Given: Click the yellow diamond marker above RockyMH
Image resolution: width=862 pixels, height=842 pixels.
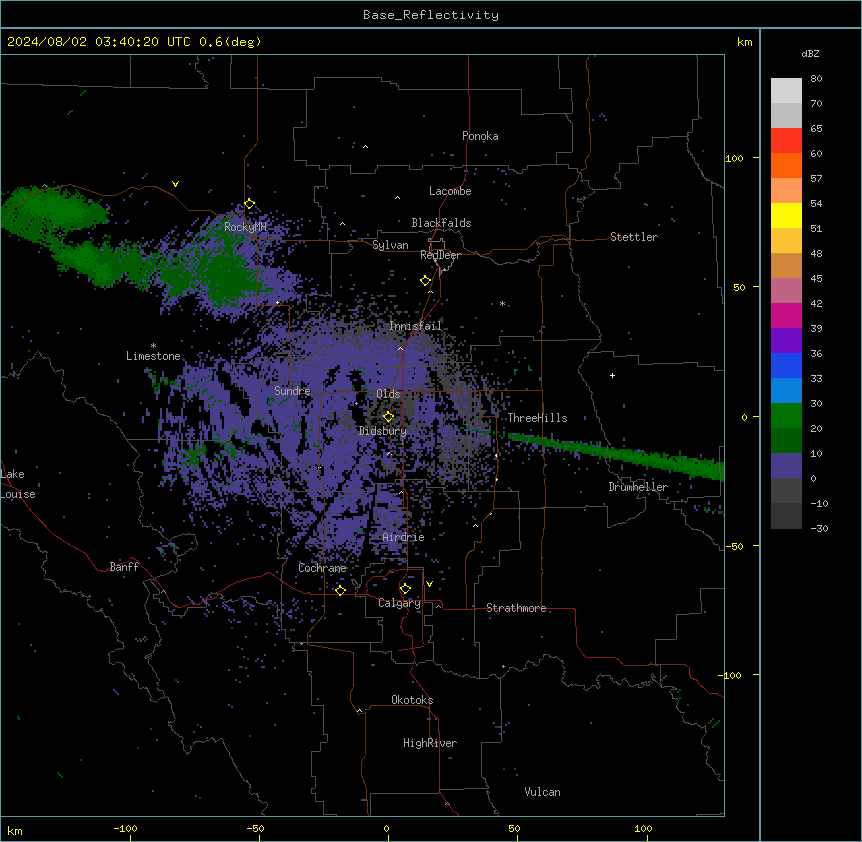Looking at the screenshot, I should click(x=250, y=204).
